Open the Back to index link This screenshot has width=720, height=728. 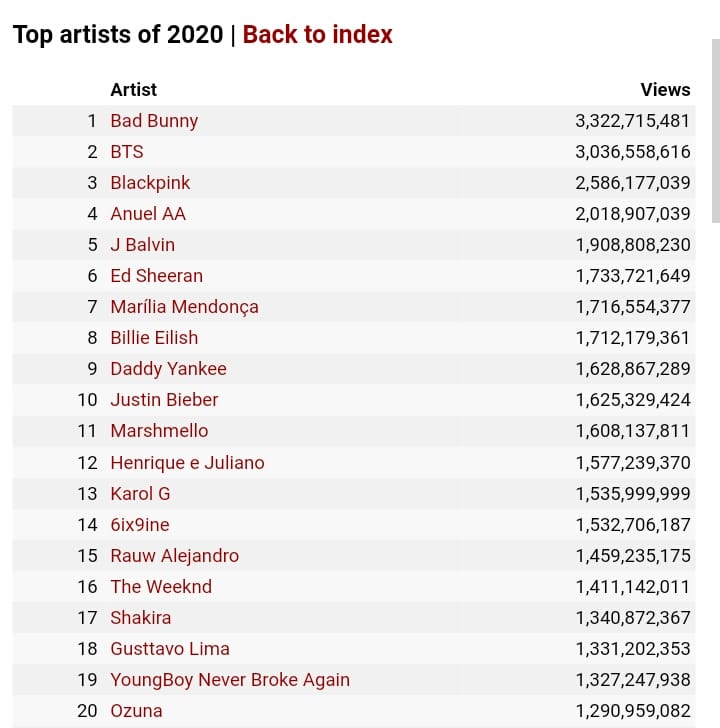coord(317,34)
